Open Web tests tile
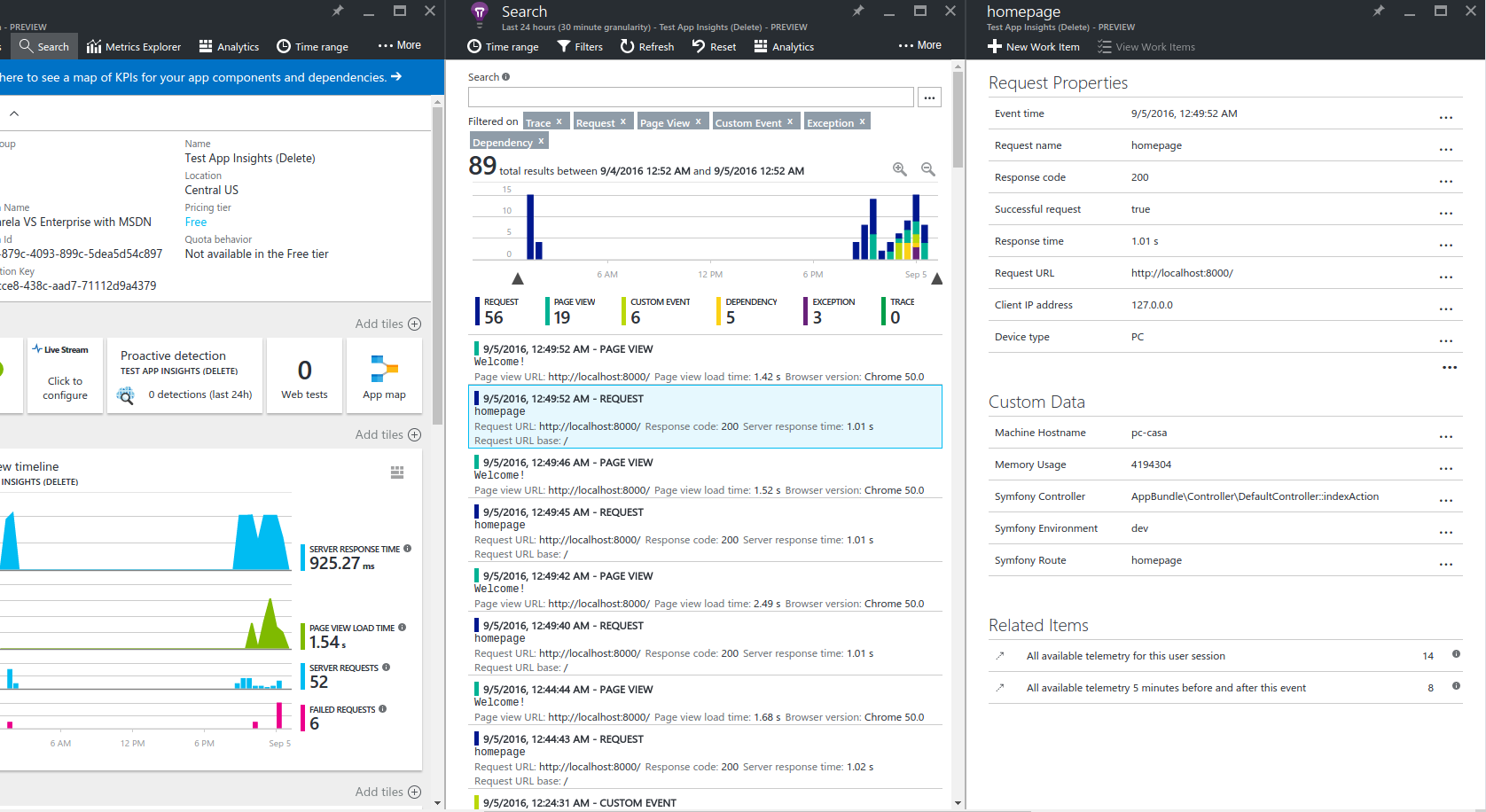 click(x=304, y=375)
